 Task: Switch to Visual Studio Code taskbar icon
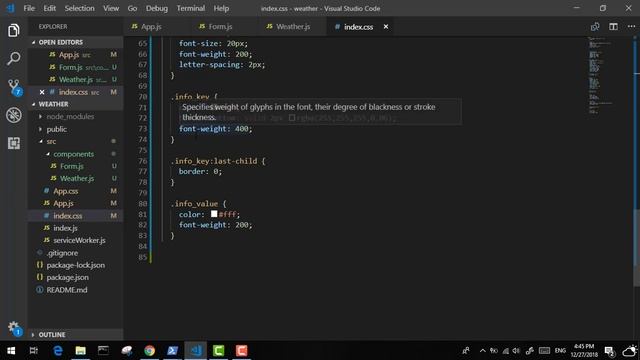coord(196,351)
